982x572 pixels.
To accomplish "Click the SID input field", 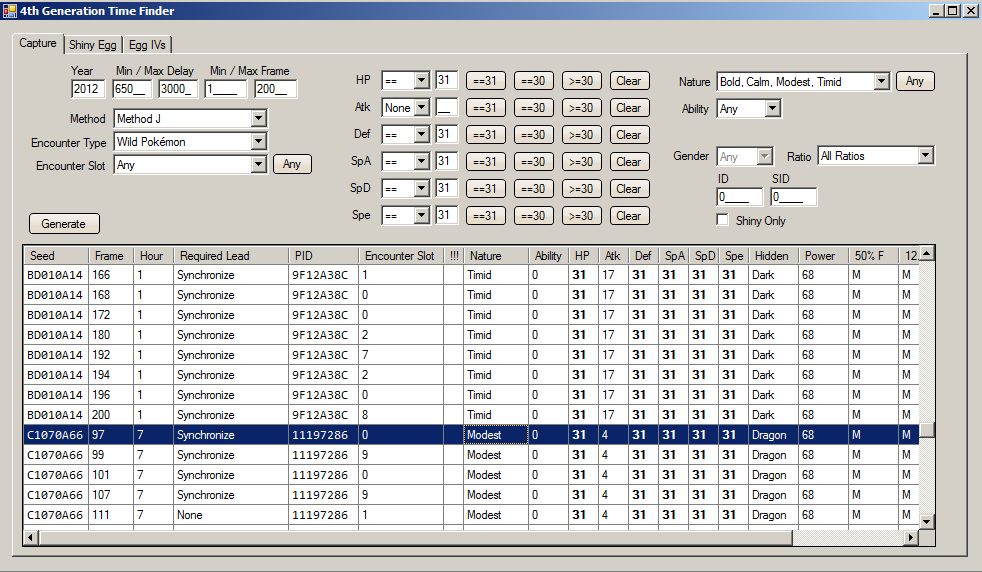I will pos(793,197).
